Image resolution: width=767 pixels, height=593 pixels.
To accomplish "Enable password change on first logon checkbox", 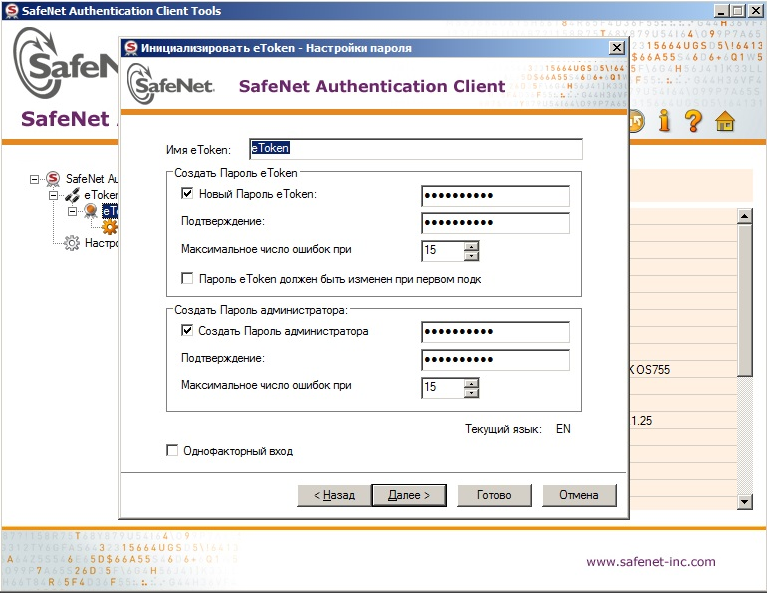I will (x=187, y=278).
